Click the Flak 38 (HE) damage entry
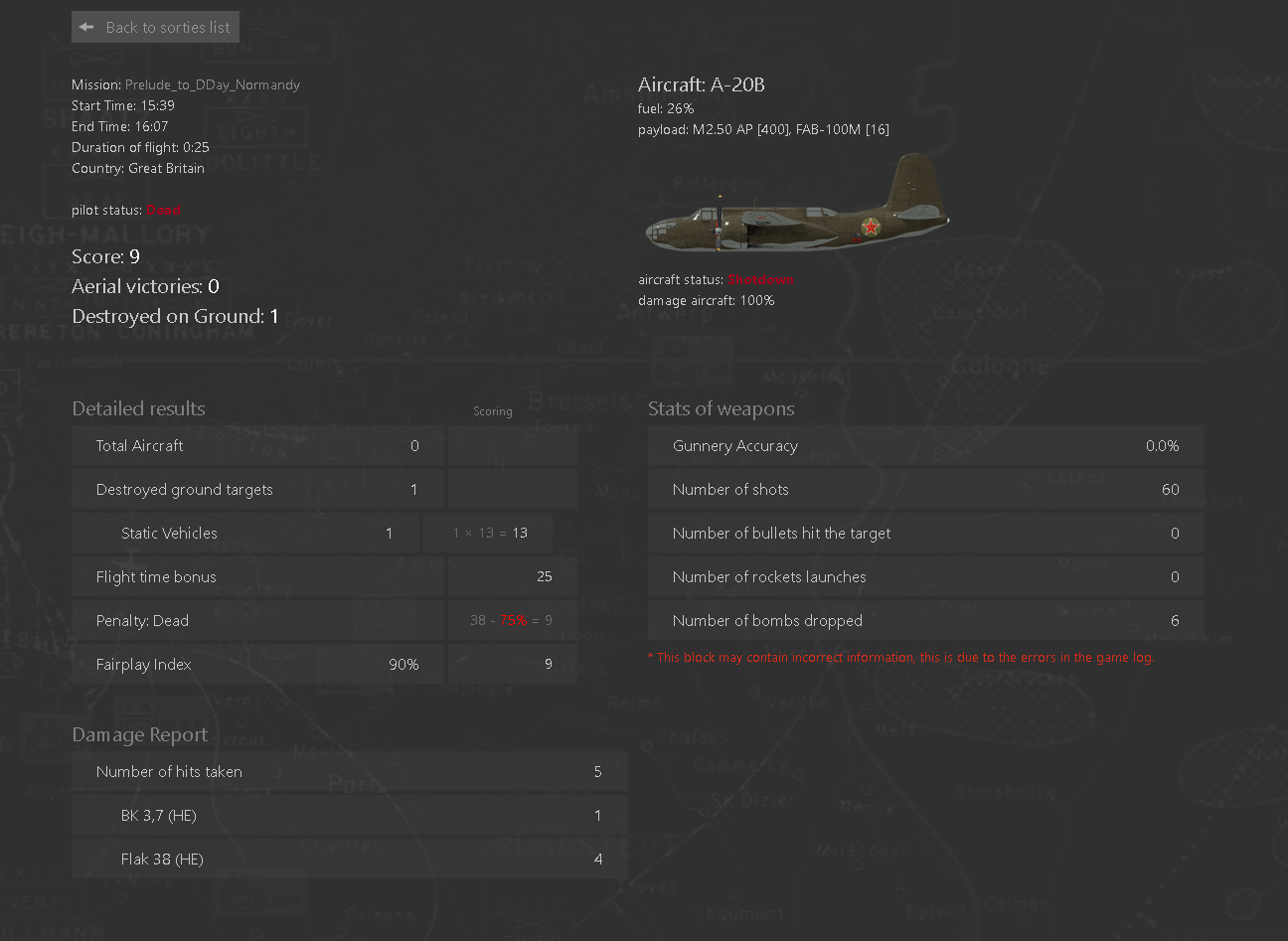This screenshot has width=1288, height=941. coord(350,860)
